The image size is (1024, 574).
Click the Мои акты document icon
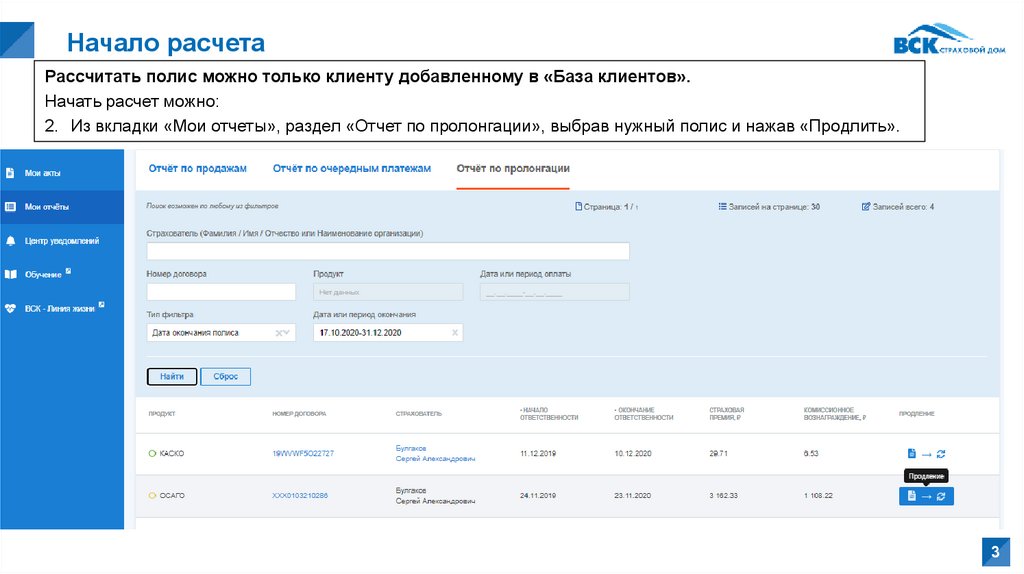click(11, 173)
